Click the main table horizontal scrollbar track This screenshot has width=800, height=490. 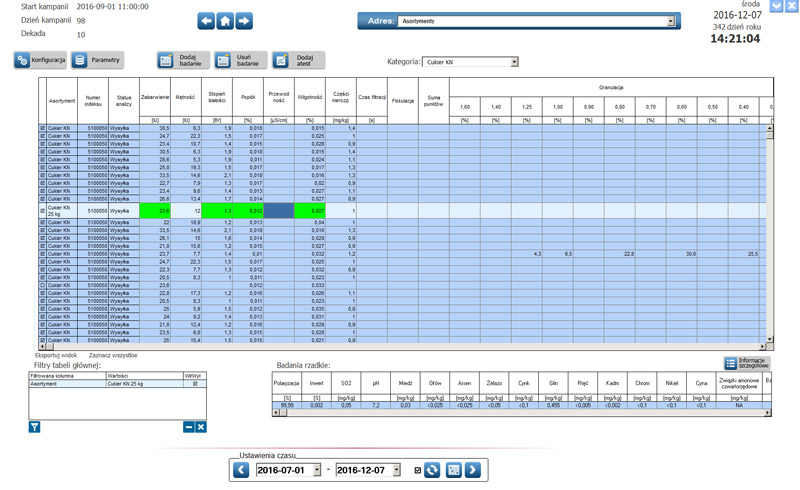[x=402, y=347]
